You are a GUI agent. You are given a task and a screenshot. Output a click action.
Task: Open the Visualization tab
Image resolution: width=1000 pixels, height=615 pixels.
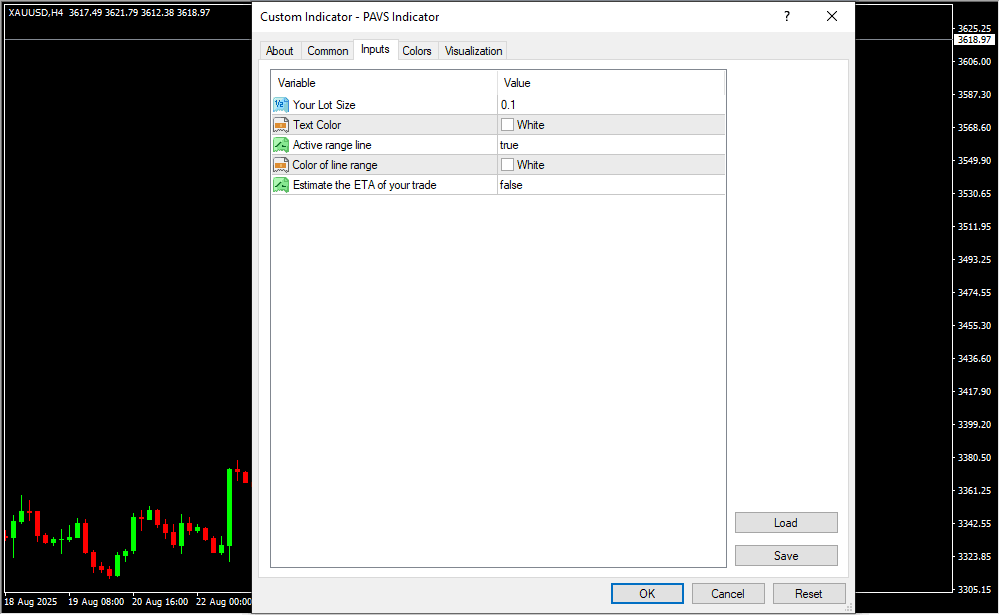click(x=474, y=51)
